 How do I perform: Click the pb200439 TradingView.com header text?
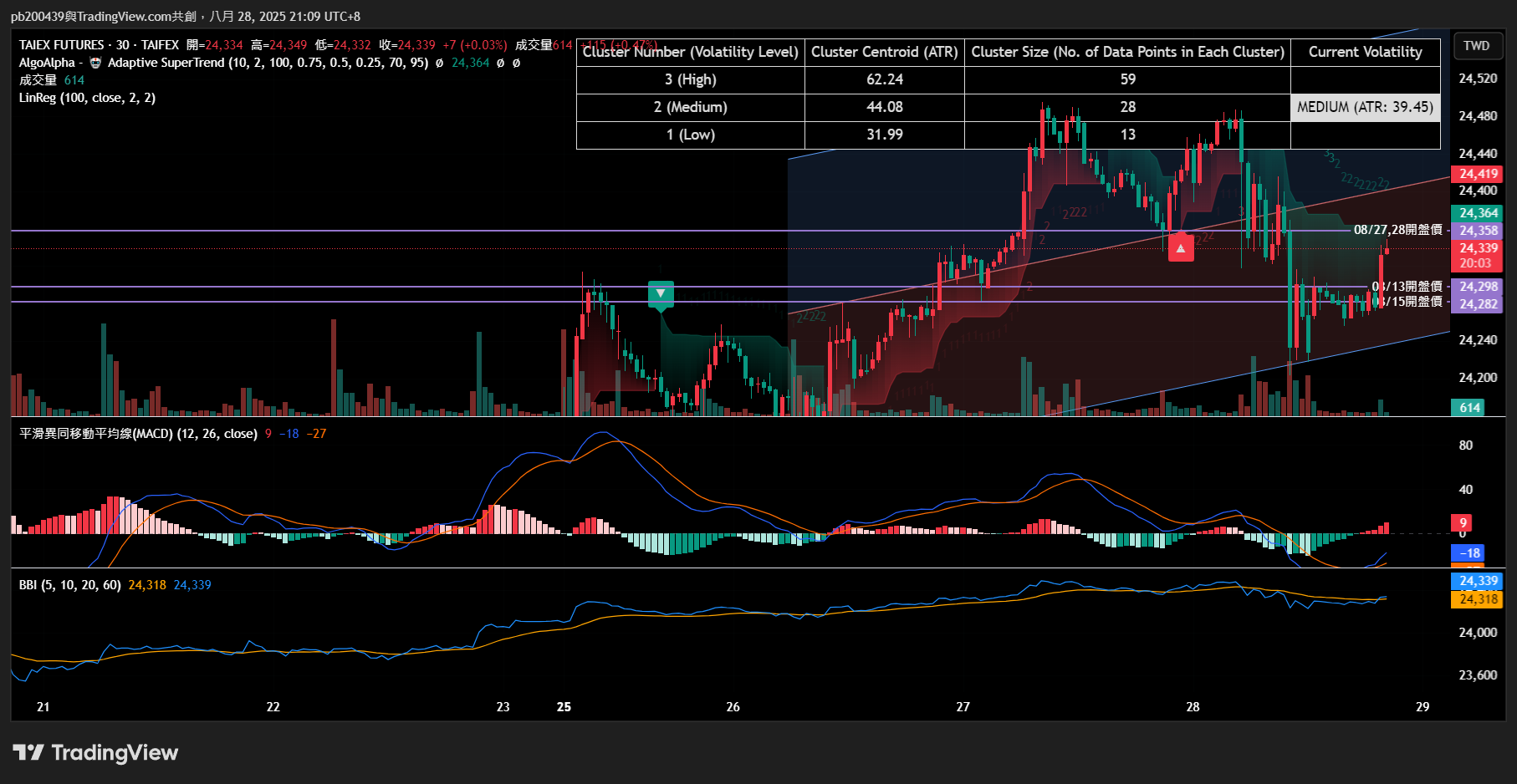[x=186, y=17]
